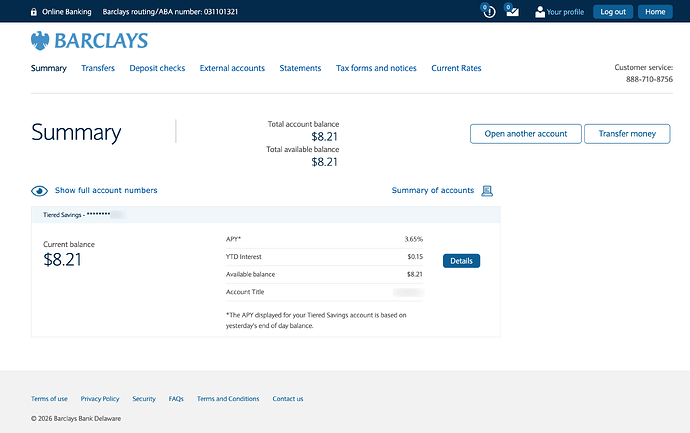The width and height of the screenshot is (690, 433).
Task: Click the Account Title row label
Action: tap(245, 292)
